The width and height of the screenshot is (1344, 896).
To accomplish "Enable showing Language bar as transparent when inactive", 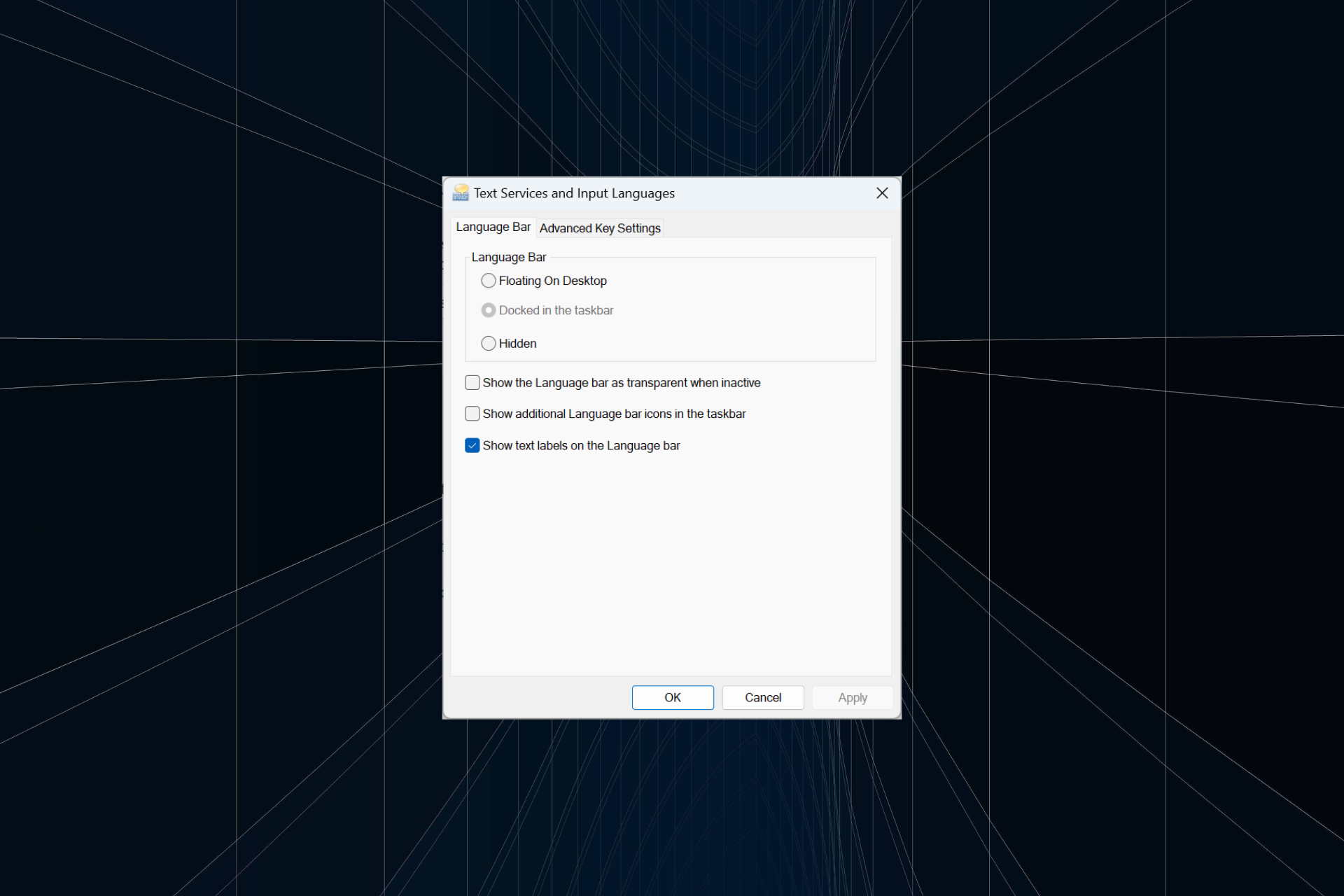I will pyautogui.click(x=472, y=382).
